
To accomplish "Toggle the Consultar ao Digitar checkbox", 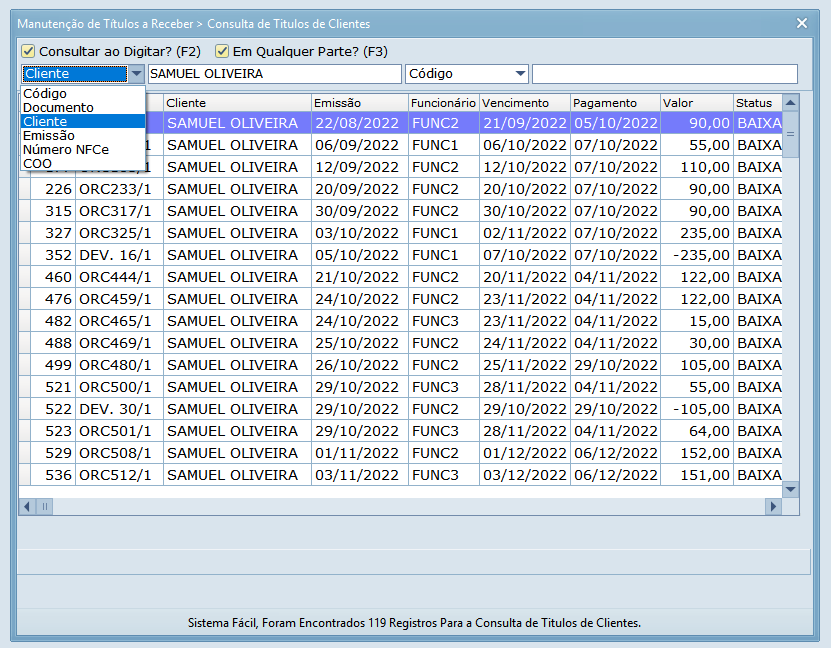I will (x=28, y=51).
